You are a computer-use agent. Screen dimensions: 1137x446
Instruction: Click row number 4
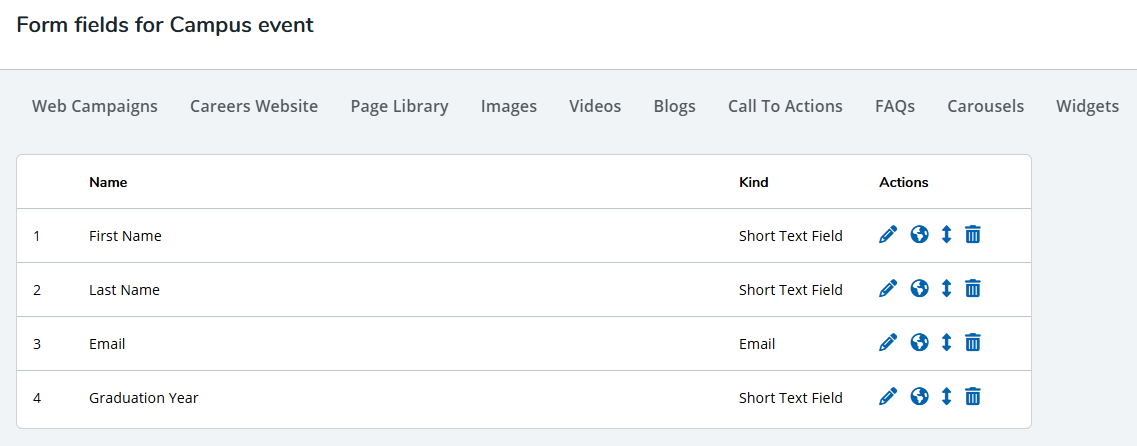tap(36, 397)
